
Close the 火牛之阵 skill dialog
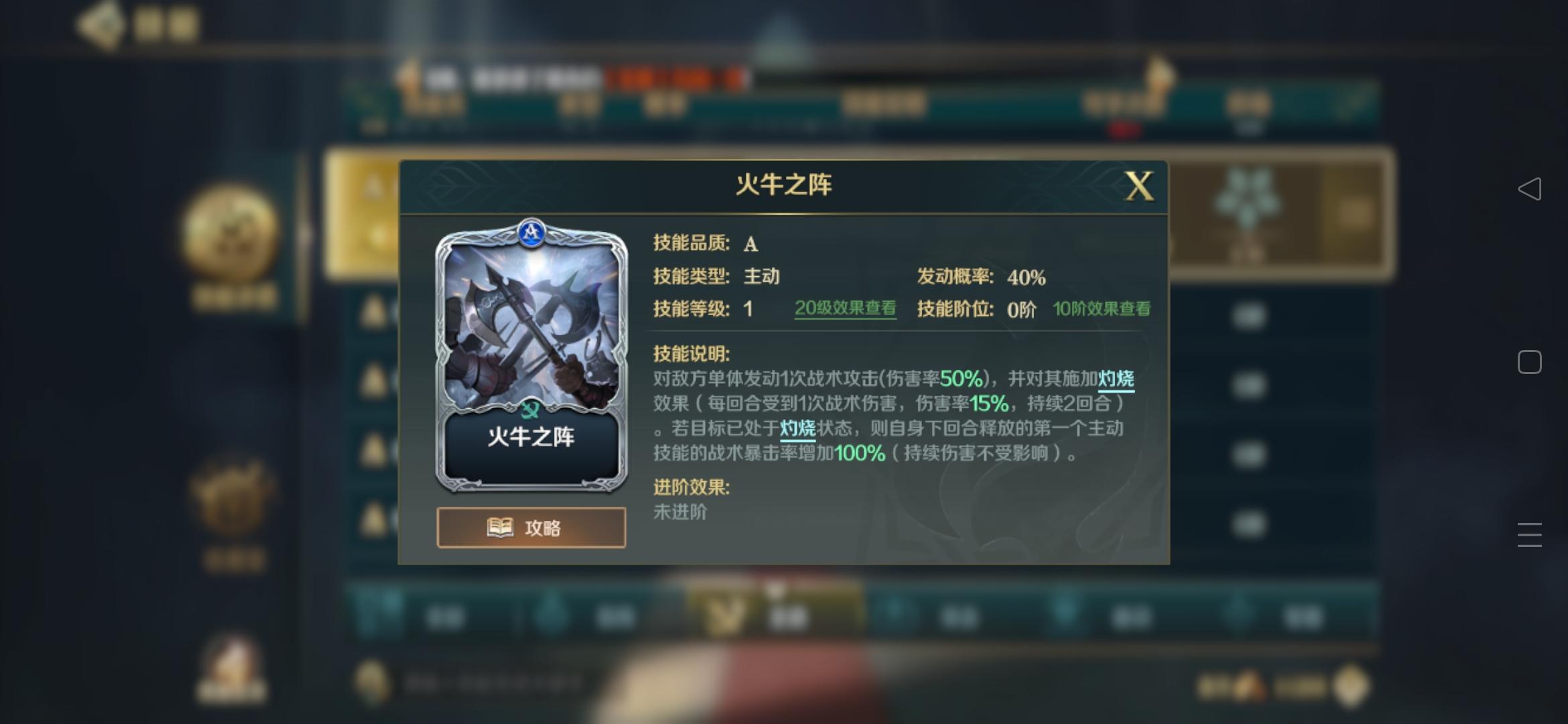(1138, 186)
